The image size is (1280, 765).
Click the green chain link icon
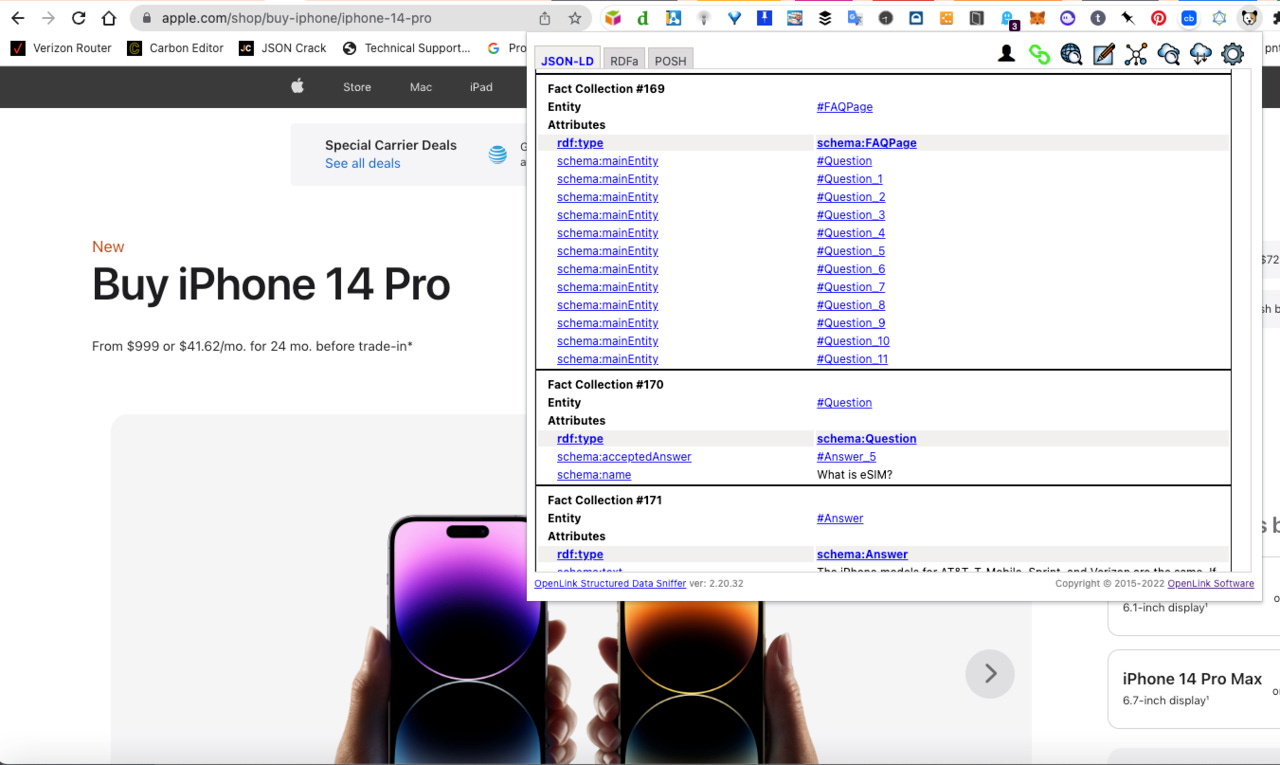click(x=1039, y=55)
